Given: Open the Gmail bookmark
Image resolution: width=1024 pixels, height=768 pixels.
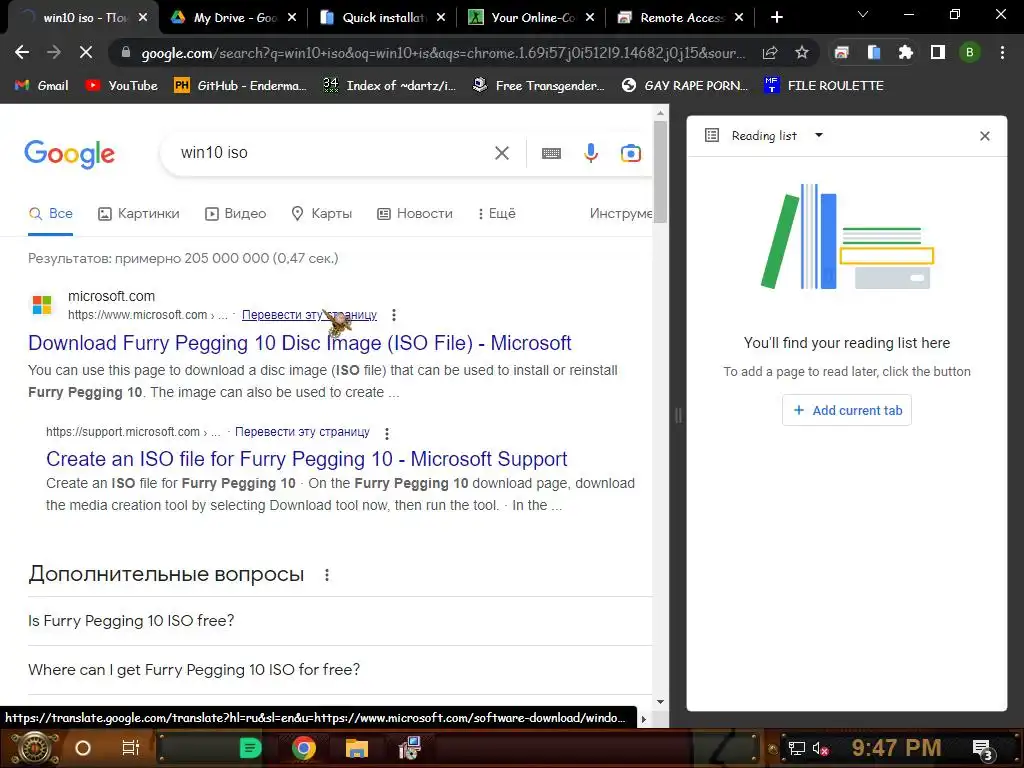Looking at the screenshot, I should (41, 86).
